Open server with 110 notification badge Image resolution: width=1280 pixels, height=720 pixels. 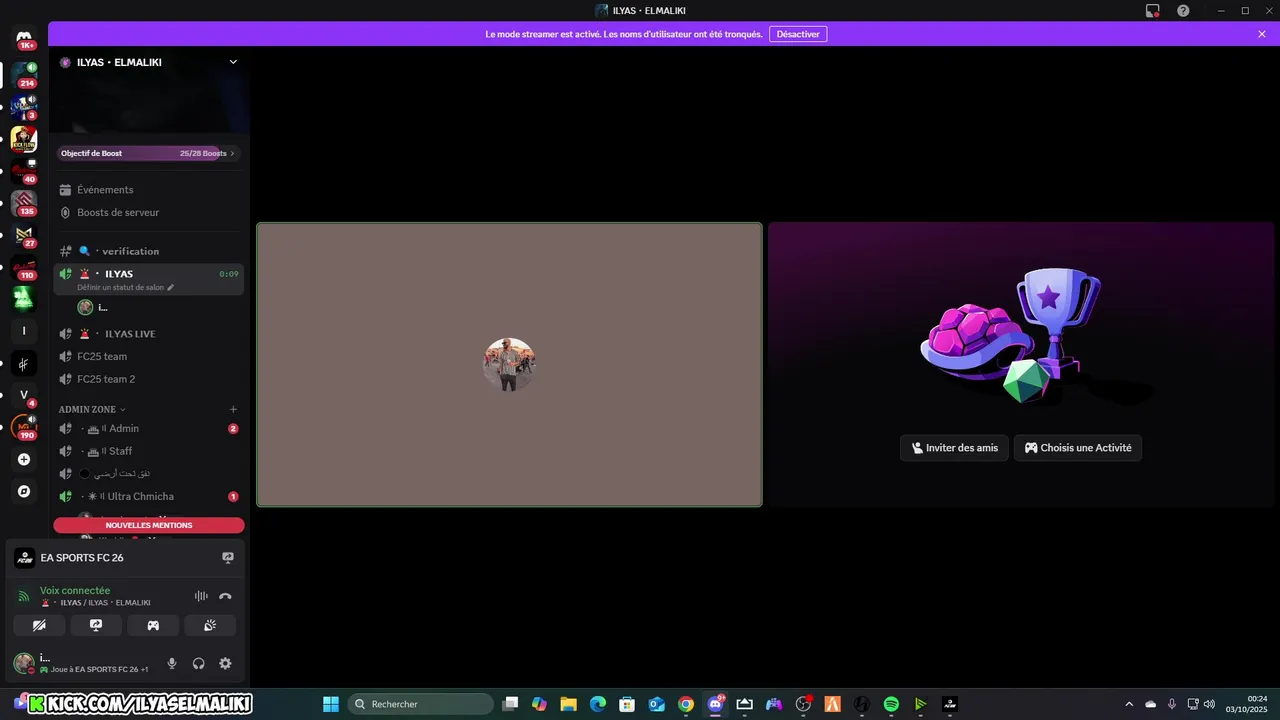(x=24, y=267)
